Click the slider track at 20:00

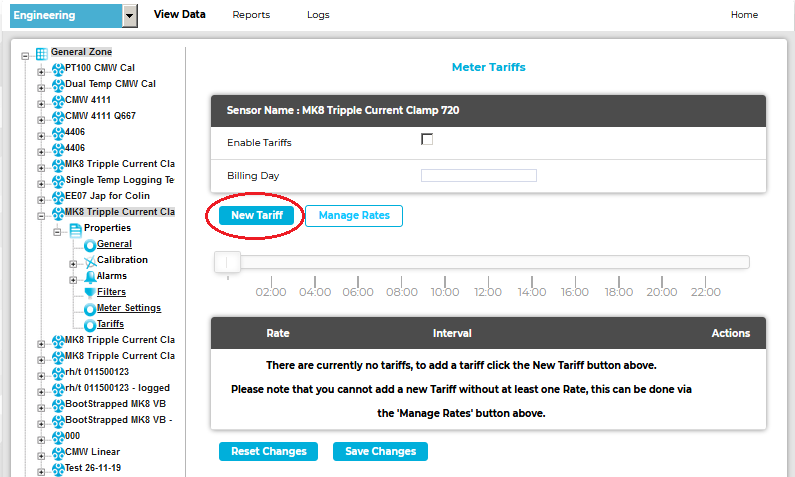pos(662,262)
